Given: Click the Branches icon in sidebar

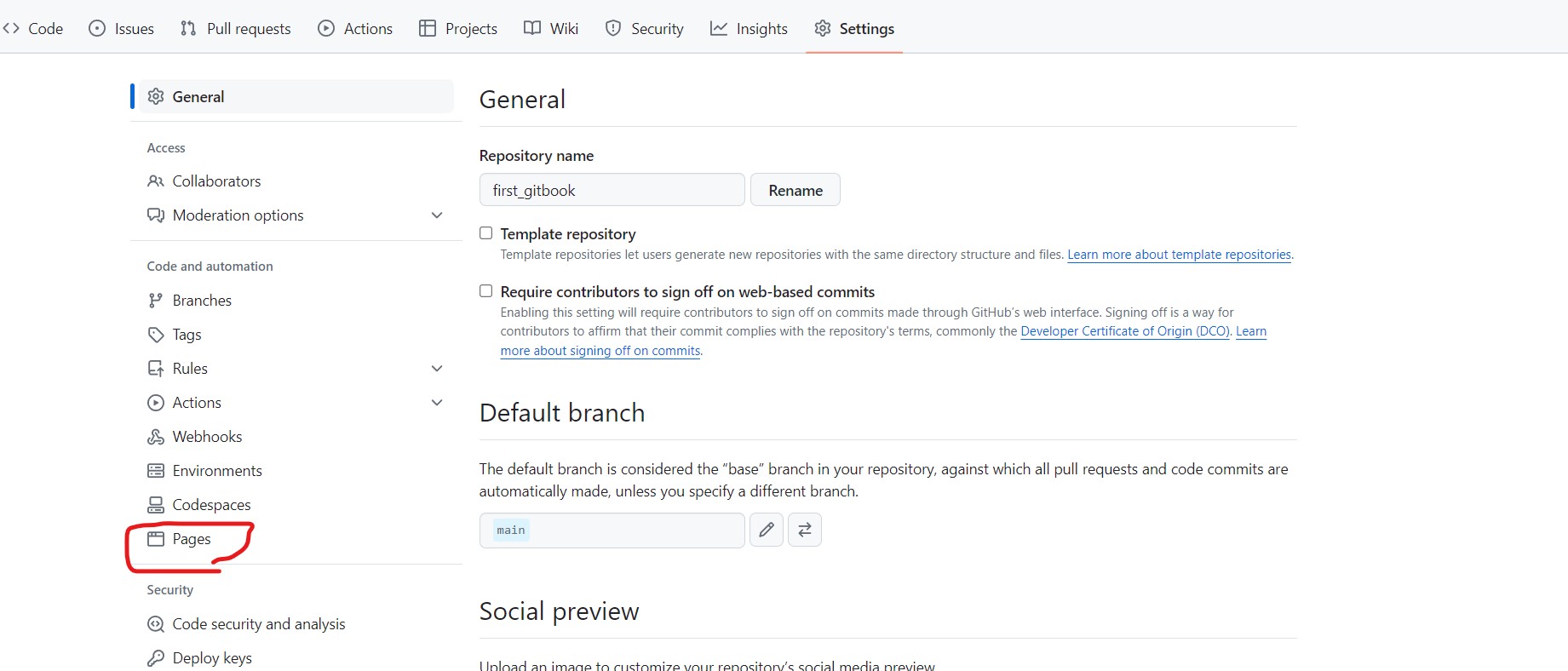Looking at the screenshot, I should click(156, 301).
